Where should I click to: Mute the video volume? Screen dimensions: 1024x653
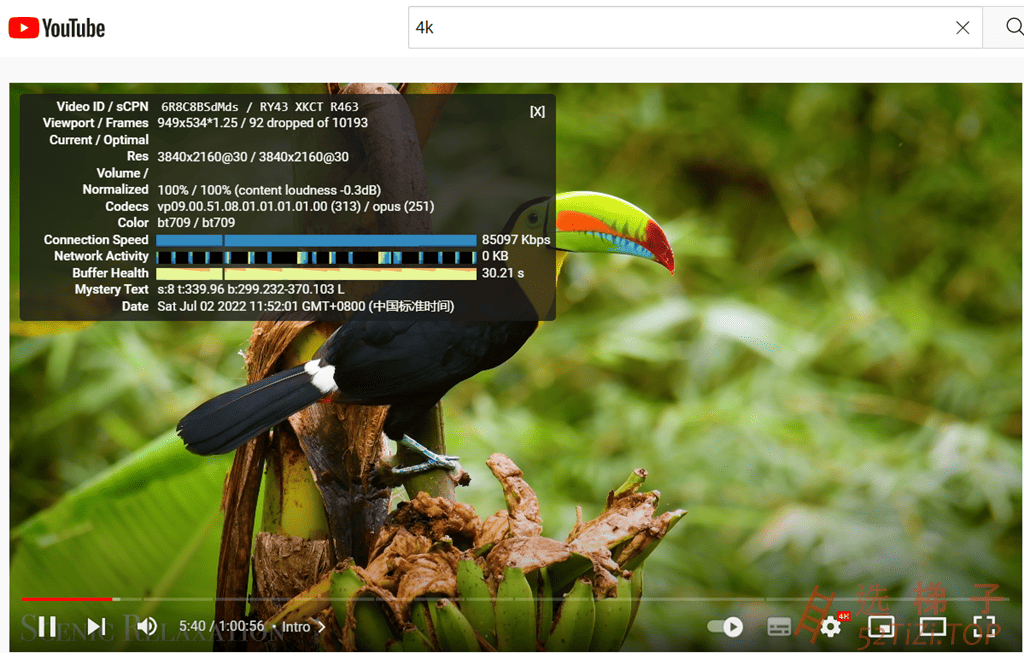147,627
